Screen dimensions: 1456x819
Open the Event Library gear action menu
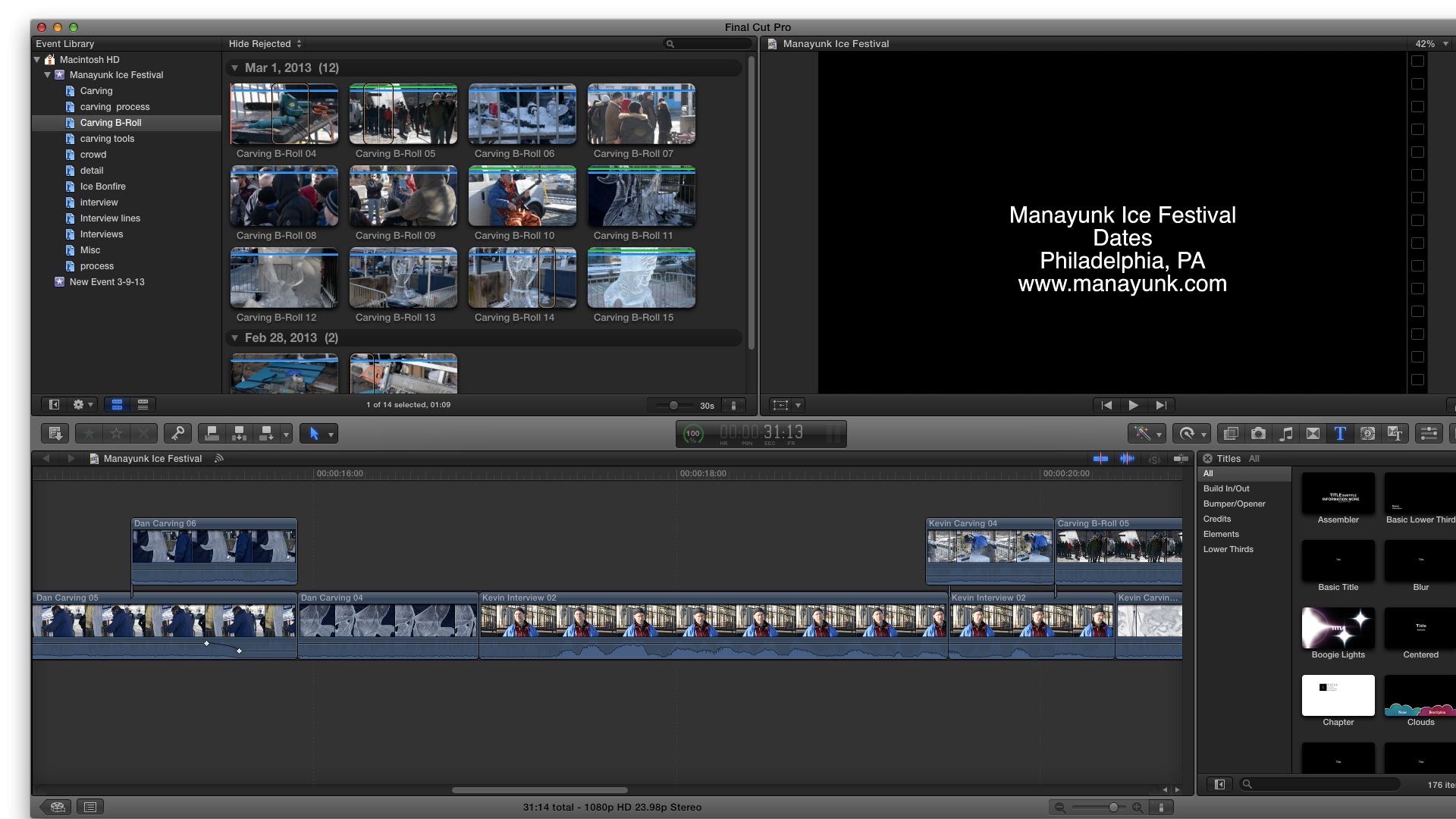point(82,405)
